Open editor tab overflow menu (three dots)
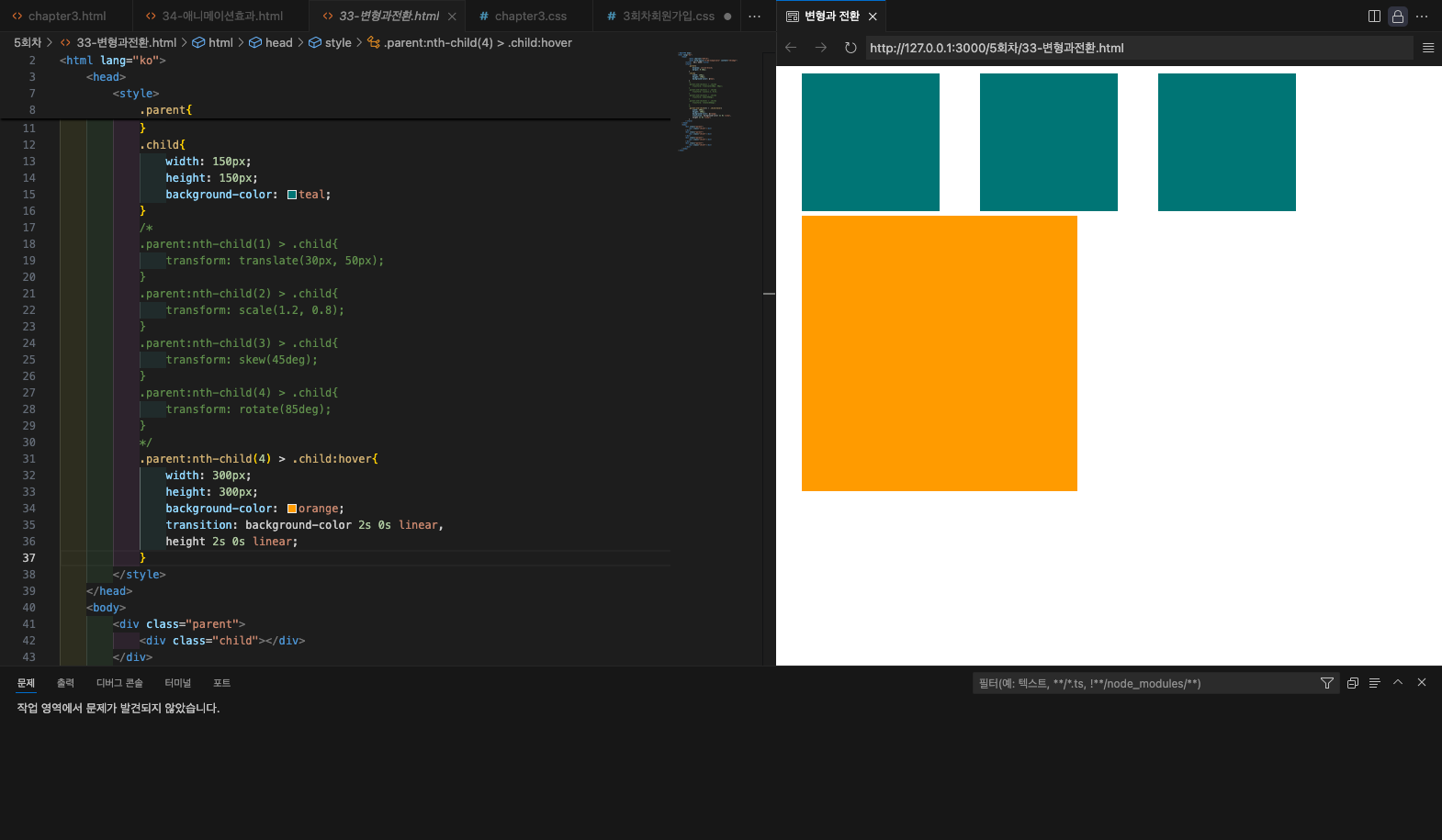This screenshot has width=1442, height=840. pos(755,17)
